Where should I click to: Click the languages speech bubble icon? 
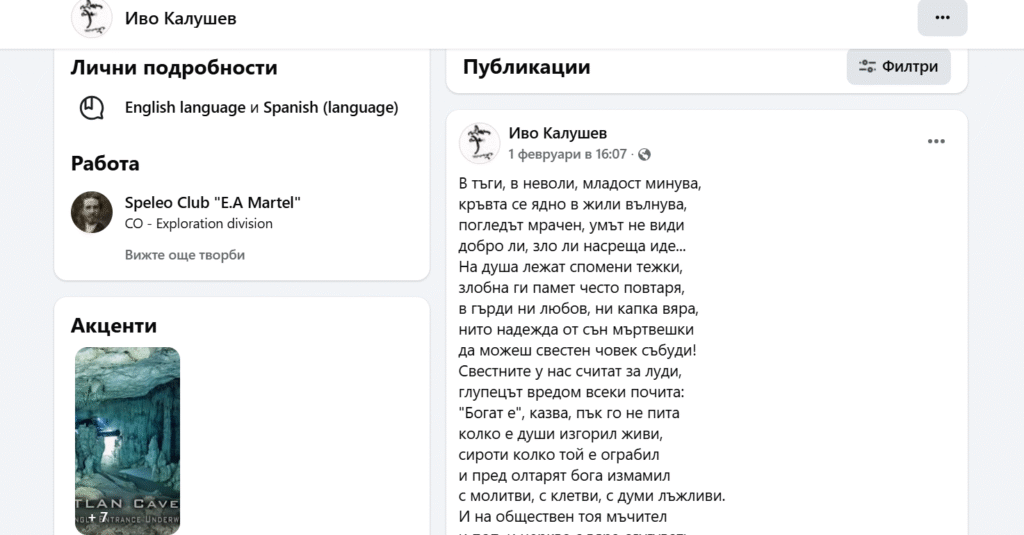tap(92, 108)
